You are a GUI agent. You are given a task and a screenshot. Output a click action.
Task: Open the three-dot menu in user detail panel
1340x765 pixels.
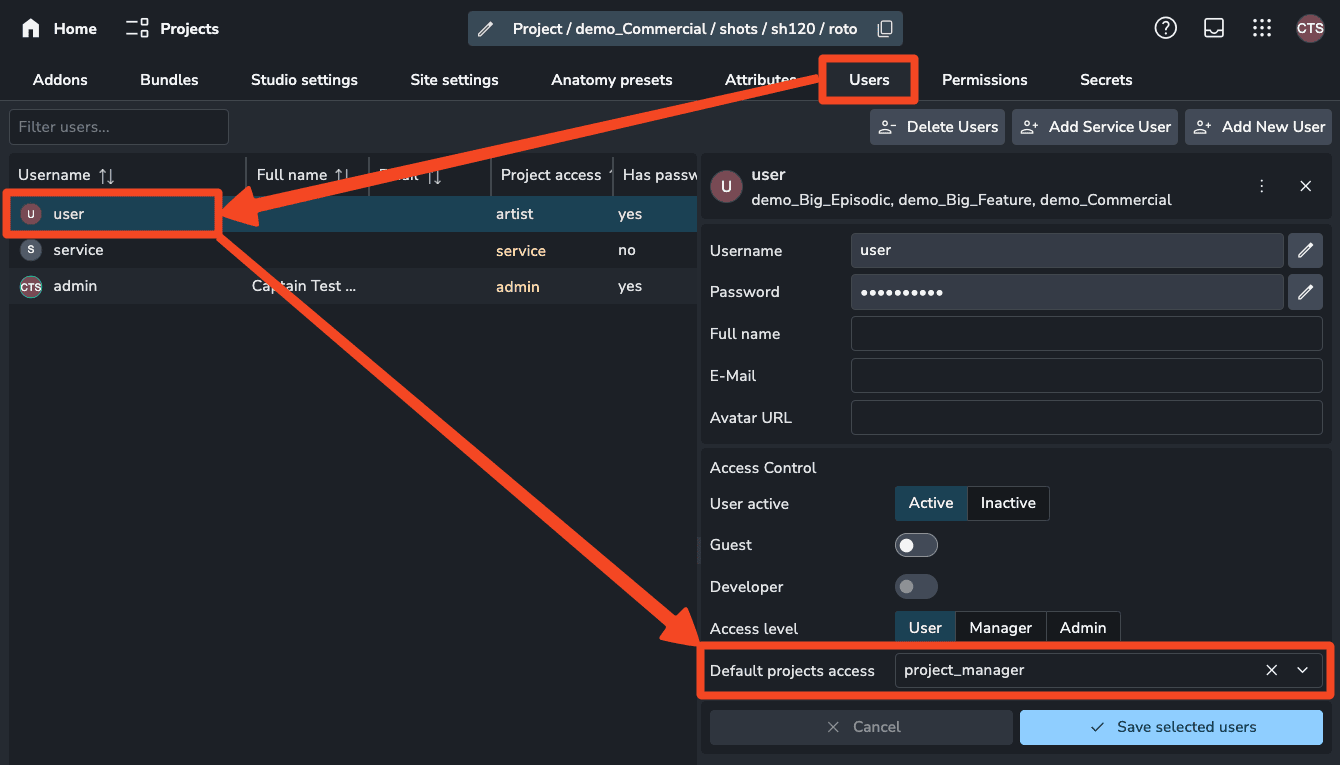1261,186
